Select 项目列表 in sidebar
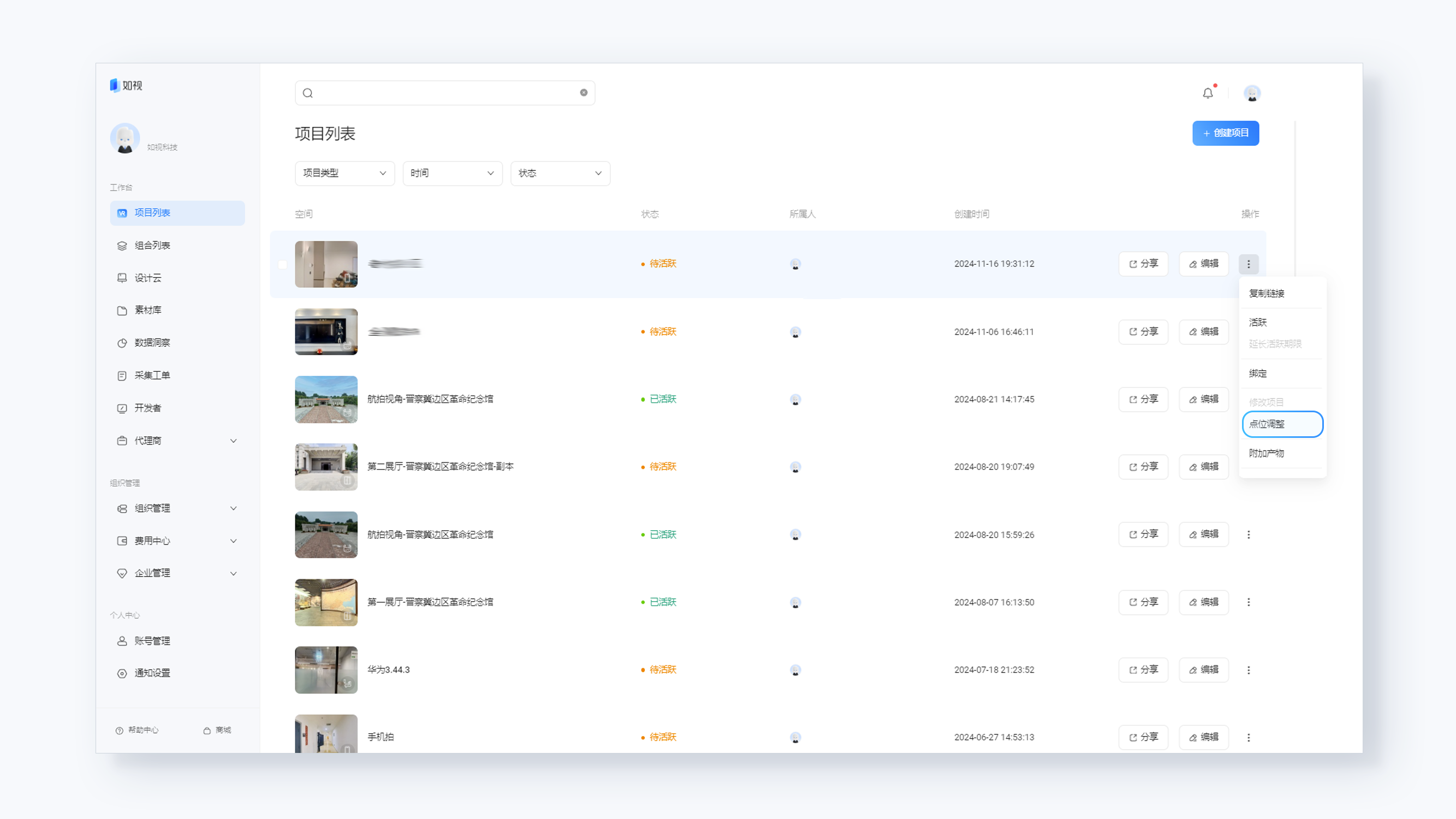The height and width of the screenshot is (819, 1456). [x=177, y=213]
